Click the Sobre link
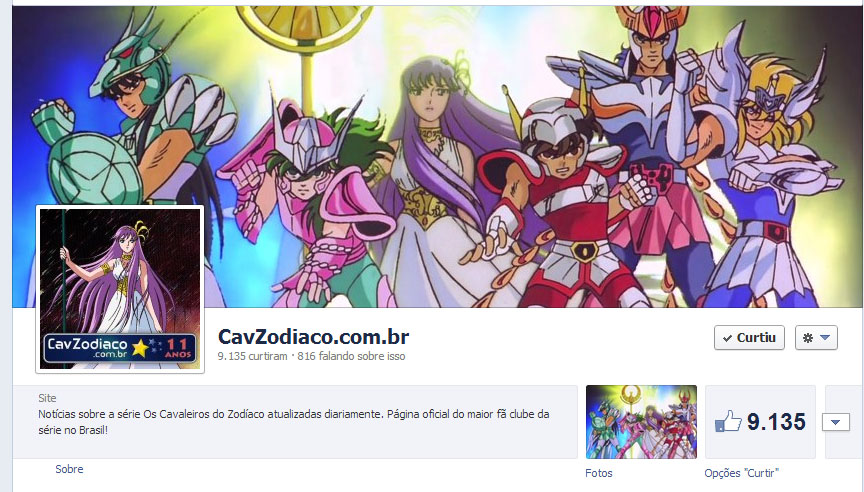Screen dimensions: 864x492 pyautogui.click(x=69, y=469)
